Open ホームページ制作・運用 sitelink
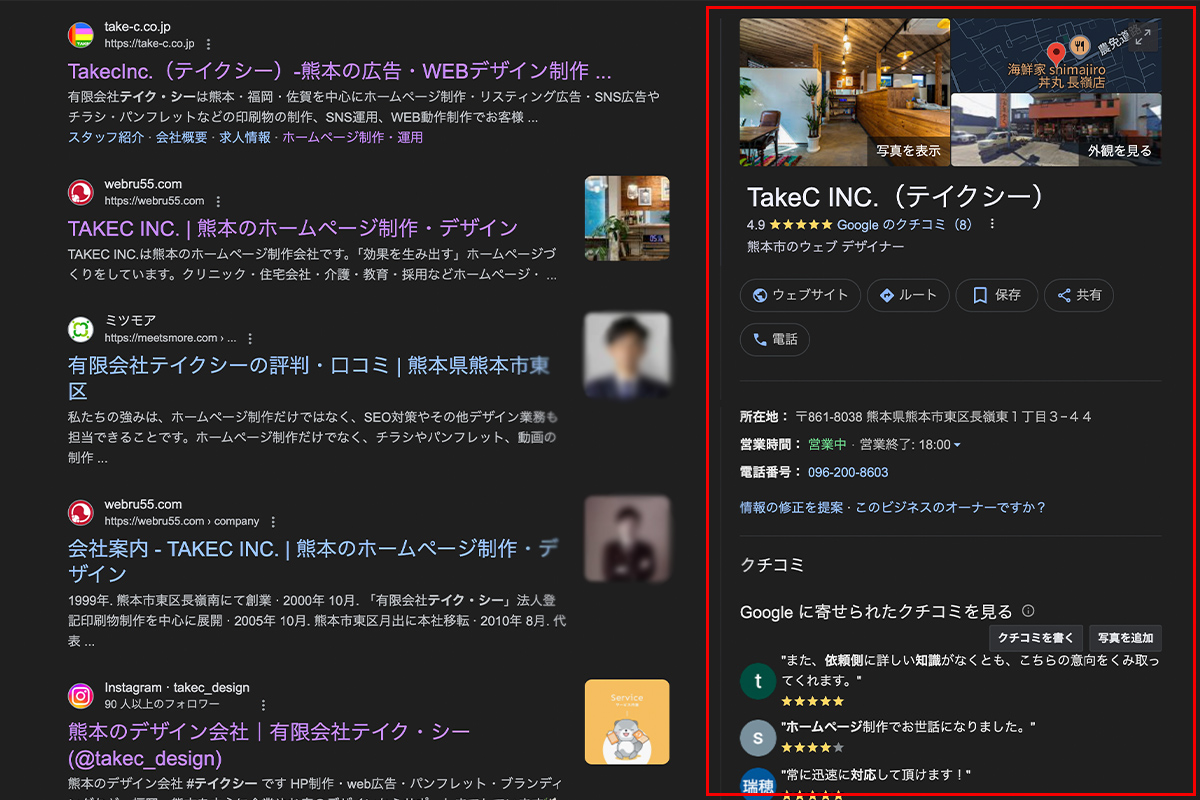The image size is (1200, 800). 352,137
